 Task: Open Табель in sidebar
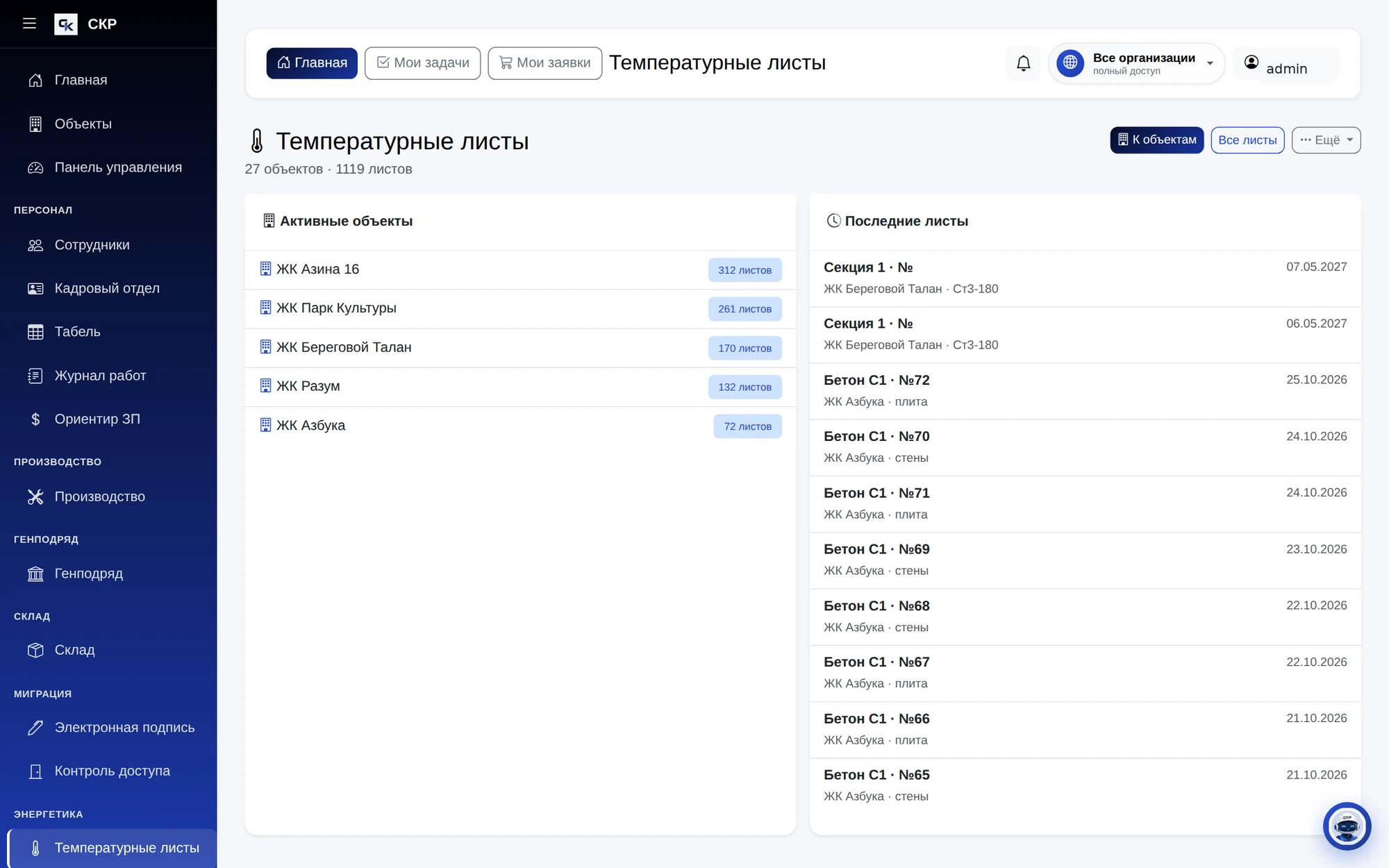pos(108,332)
